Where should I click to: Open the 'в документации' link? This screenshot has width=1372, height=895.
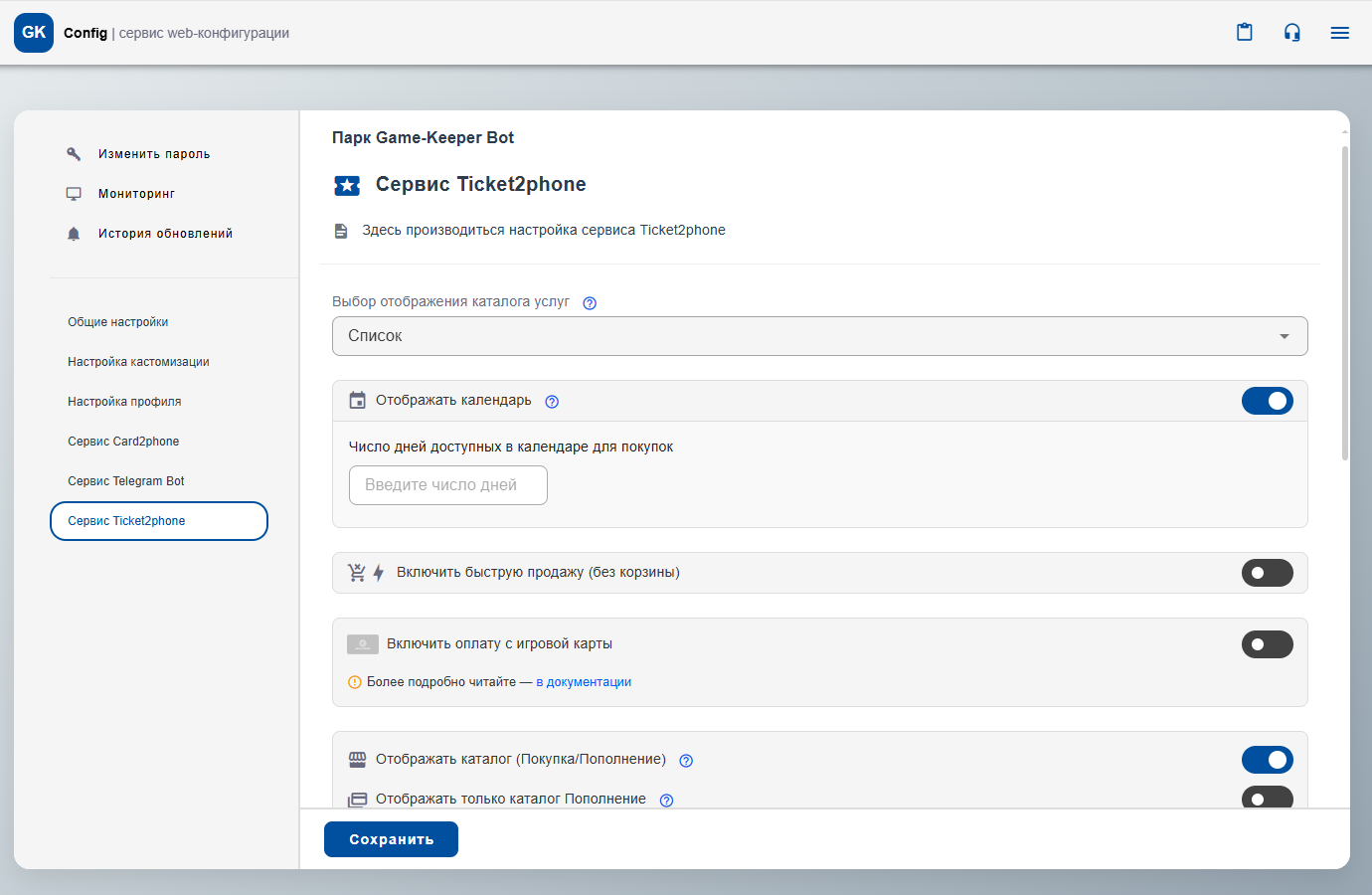[x=584, y=682]
